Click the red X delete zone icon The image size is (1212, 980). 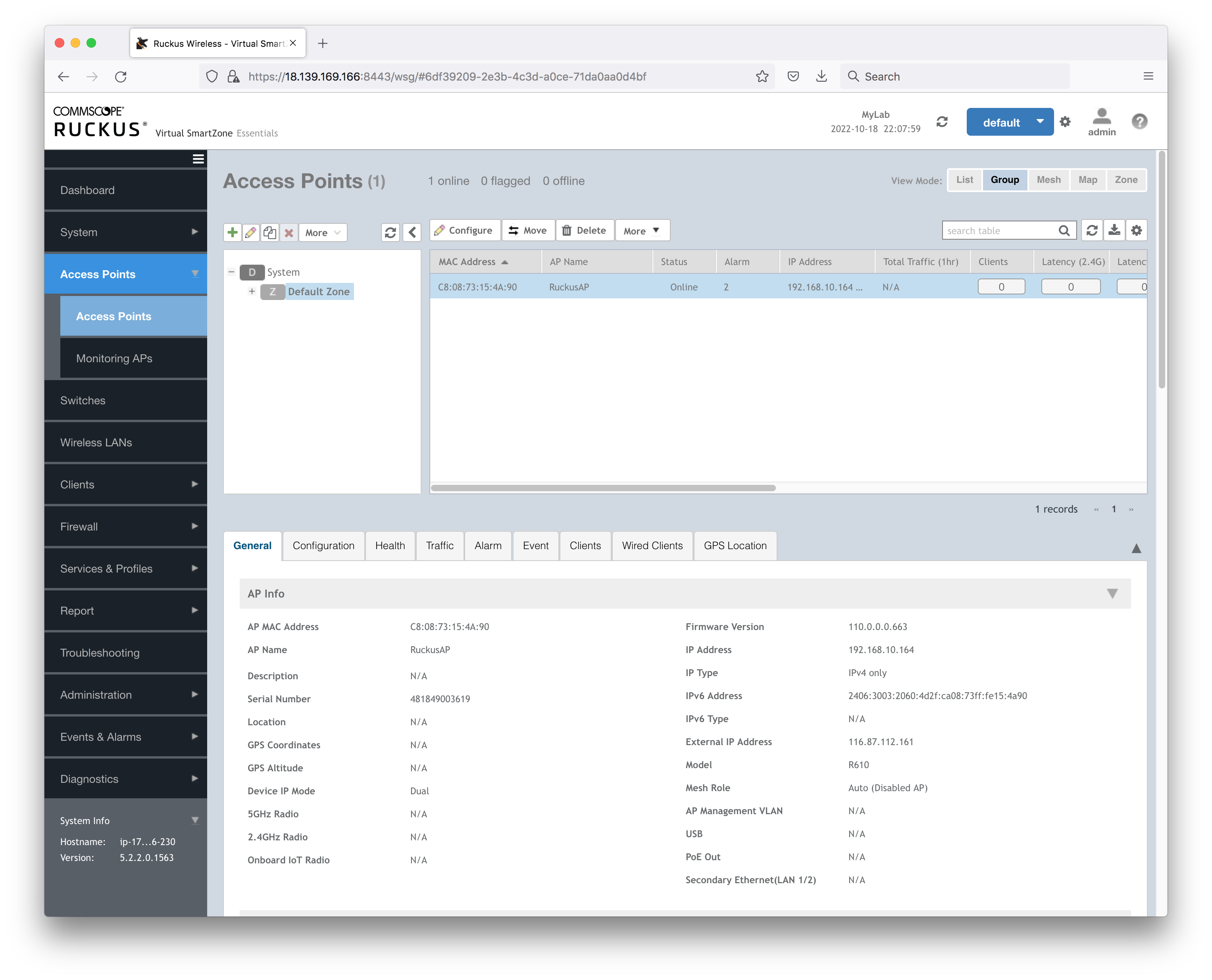(289, 232)
